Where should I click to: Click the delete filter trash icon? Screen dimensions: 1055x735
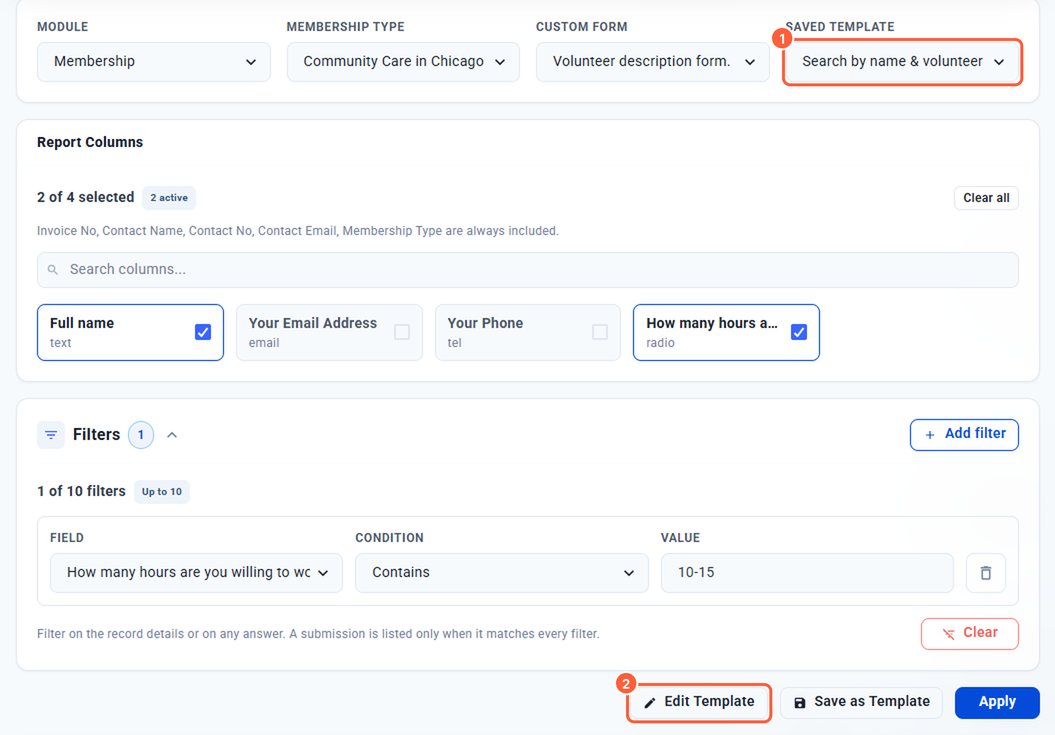(x=986, y=573)
